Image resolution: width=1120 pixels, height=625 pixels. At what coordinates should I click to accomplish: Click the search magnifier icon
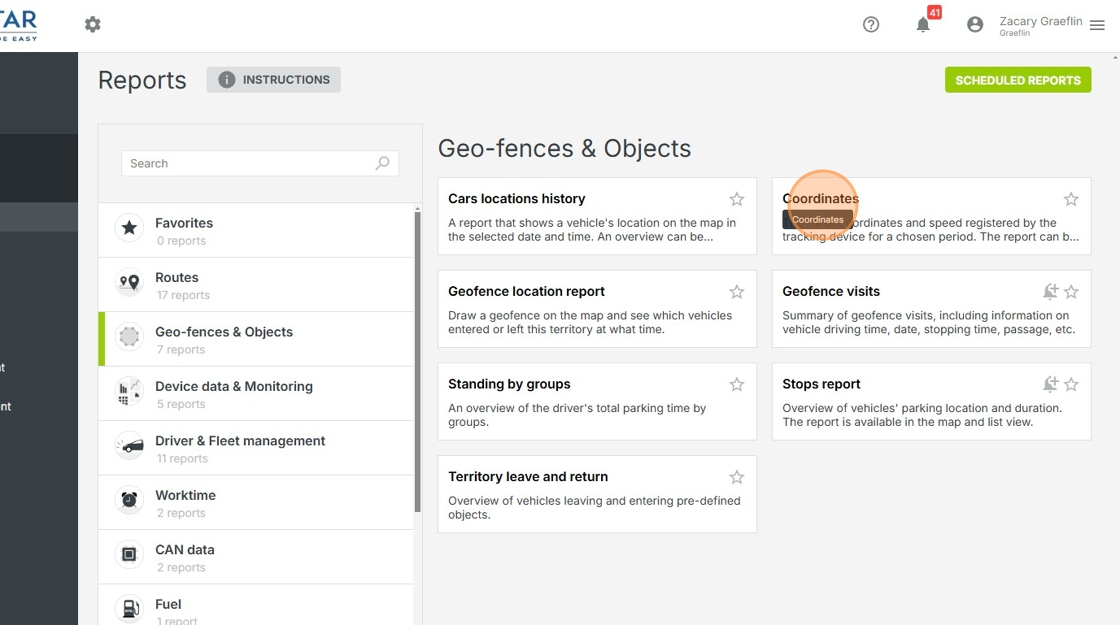pos(382,163)
